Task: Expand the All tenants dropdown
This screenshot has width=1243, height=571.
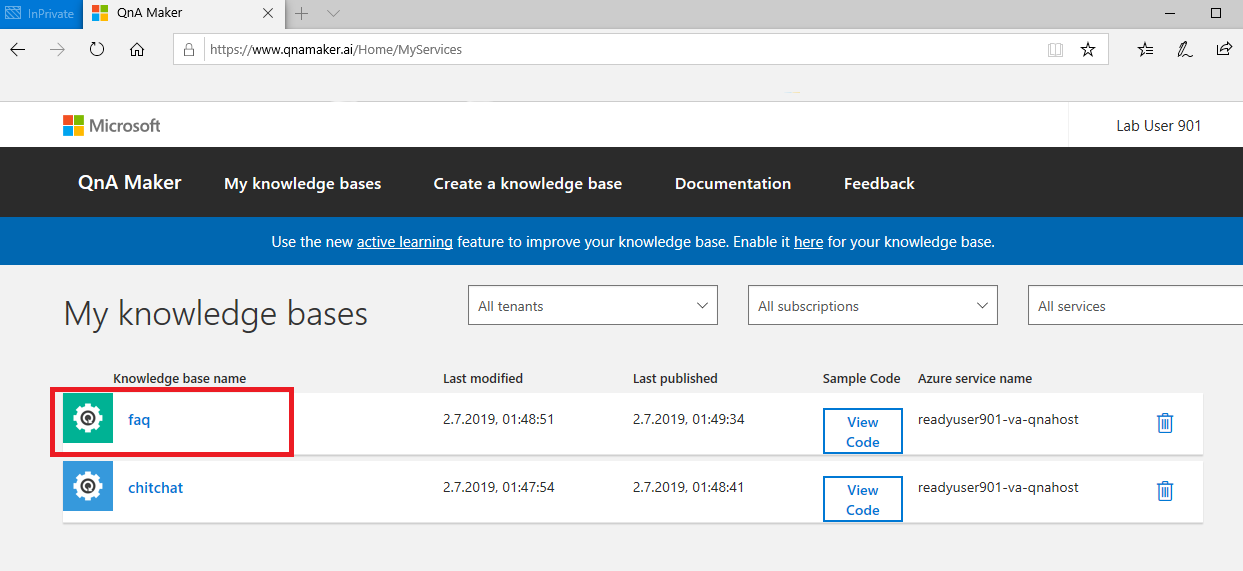Action: pos(593,305)
